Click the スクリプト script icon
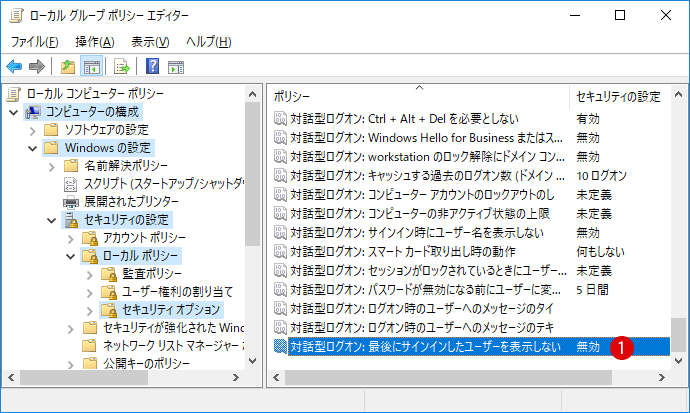This screenshot has width=690, height=413. pyautogui.click(x=70, y=184)
